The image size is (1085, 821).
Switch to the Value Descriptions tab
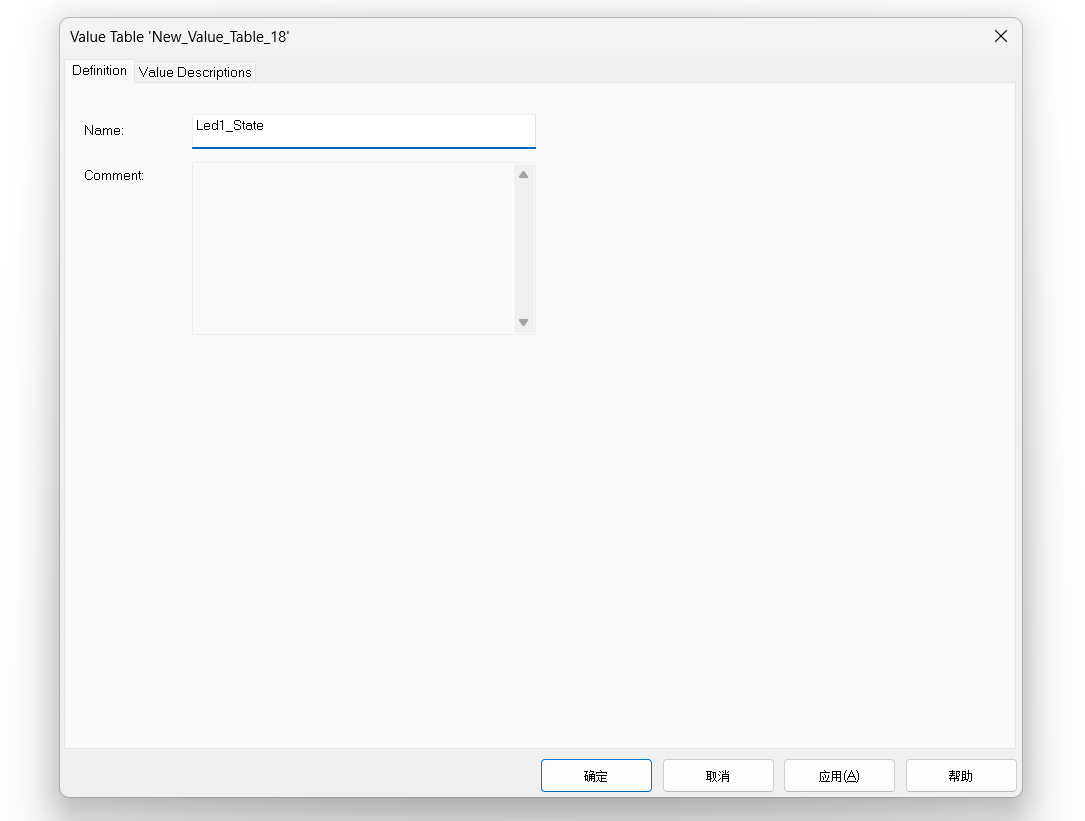(x=195, y=72)
